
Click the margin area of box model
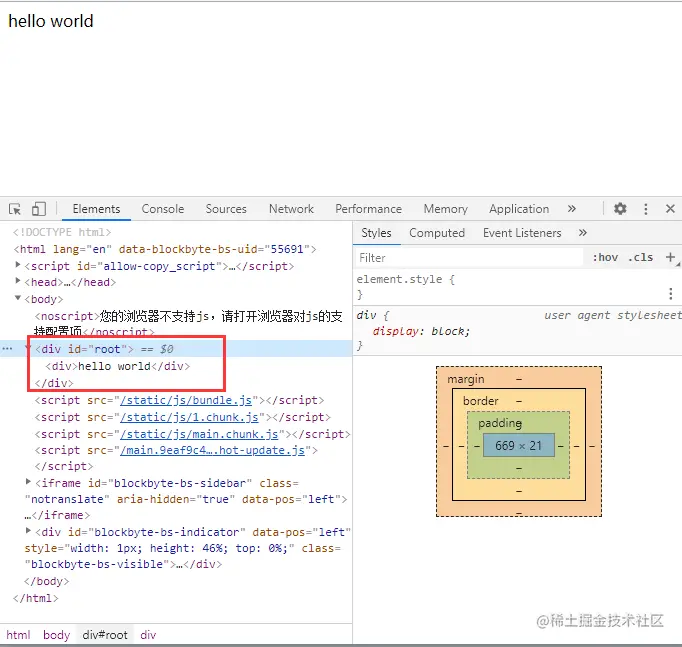[465, 379]
